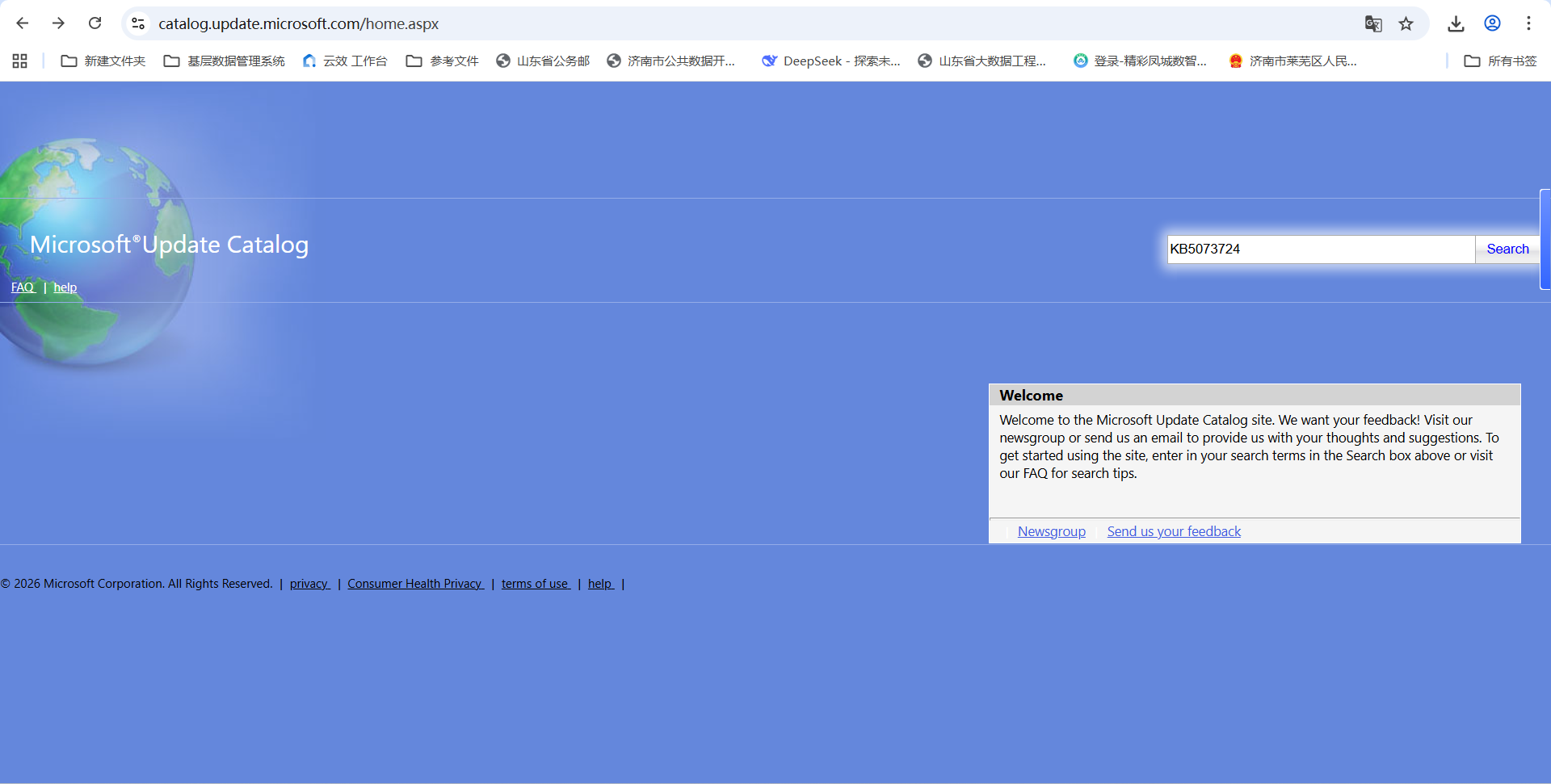Open the 基层数据管理系统 bookmark folder
The image size is (1551, 784).
point(225,61)
